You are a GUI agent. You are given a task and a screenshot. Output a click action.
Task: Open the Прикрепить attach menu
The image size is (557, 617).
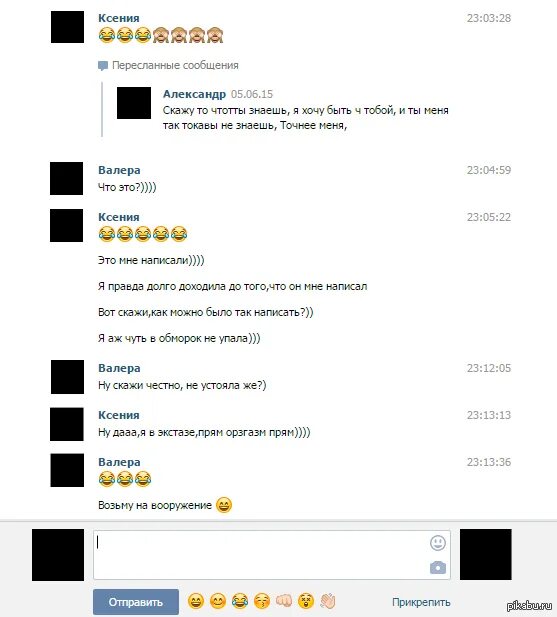pos(421,602)
